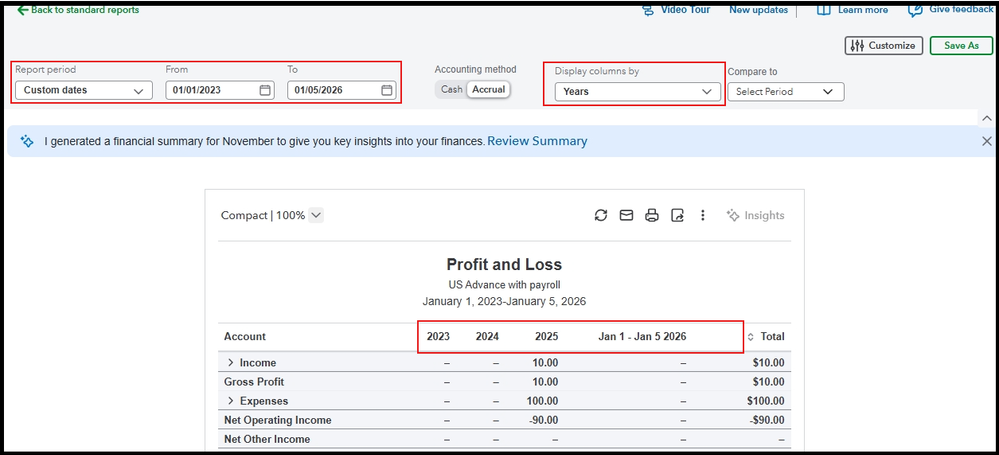Image resolution: width=999 pixels, height=455 pixels.
Task: Open the To date calendar icon
Action: [x=387, y=90]
